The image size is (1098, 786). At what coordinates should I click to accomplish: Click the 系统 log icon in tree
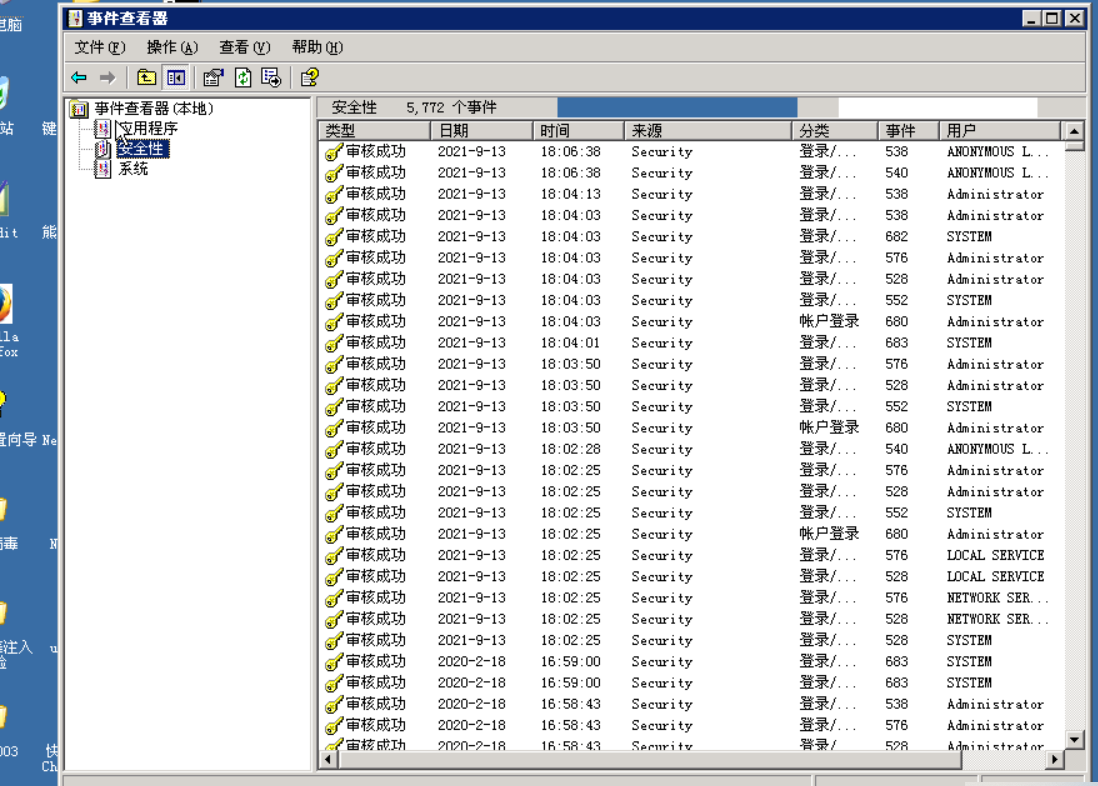[103, 169]
